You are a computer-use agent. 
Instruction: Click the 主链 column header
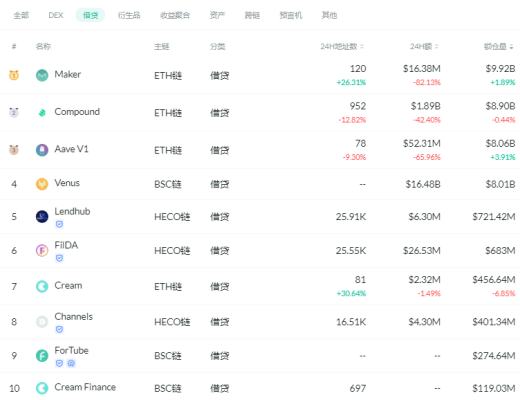point(162,46)
